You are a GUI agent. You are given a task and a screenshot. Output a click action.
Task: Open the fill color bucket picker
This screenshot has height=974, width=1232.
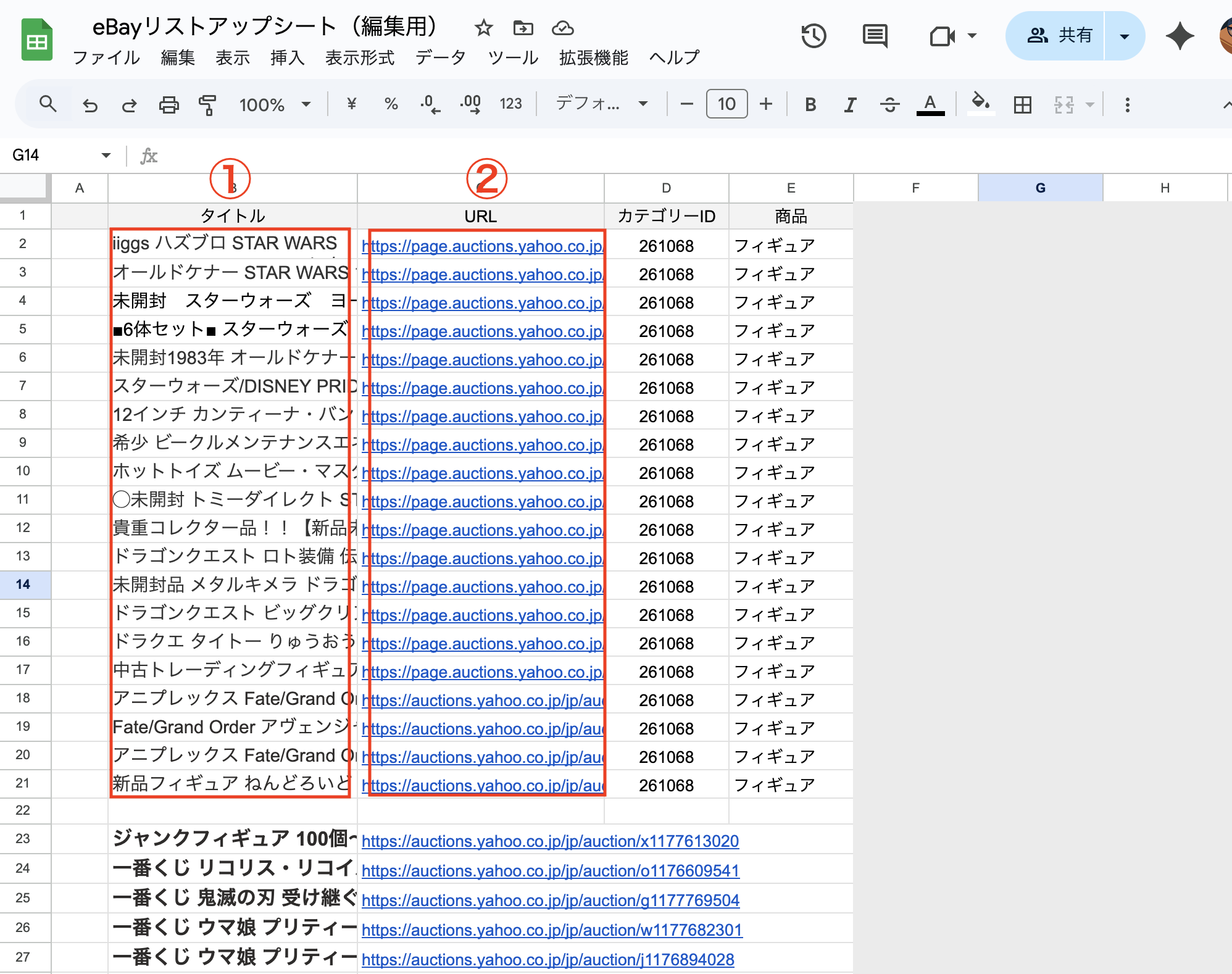[x=980, y=102]
